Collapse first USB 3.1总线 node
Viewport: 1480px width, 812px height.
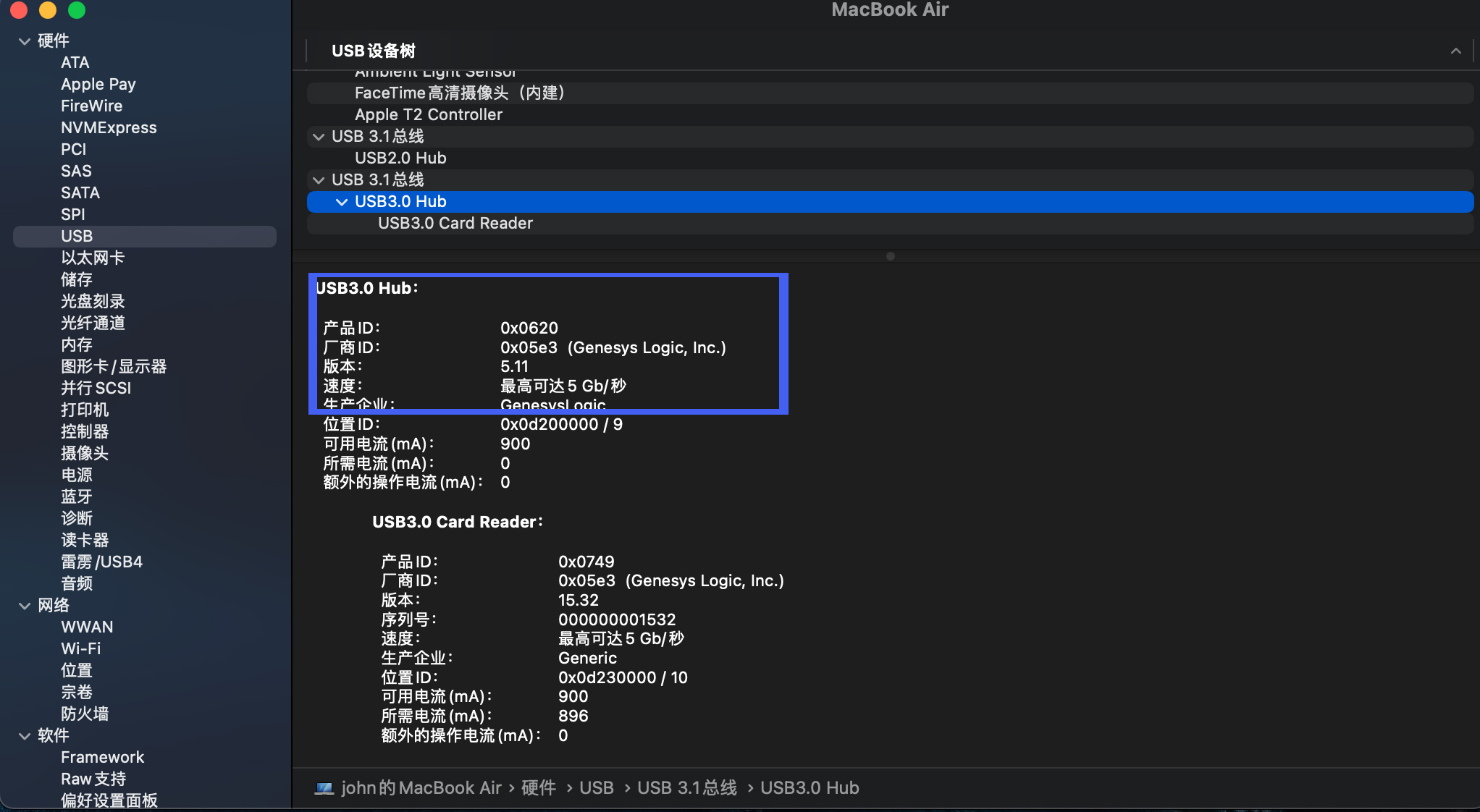coord(319,137)
